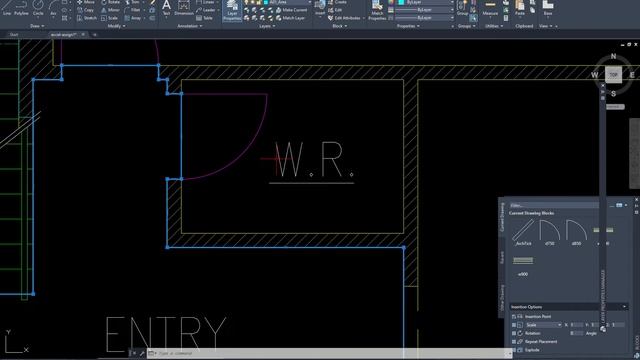Select the d750 door block thumbnail
The height and width of the screenshot is (360, 640).
(549, 232)
